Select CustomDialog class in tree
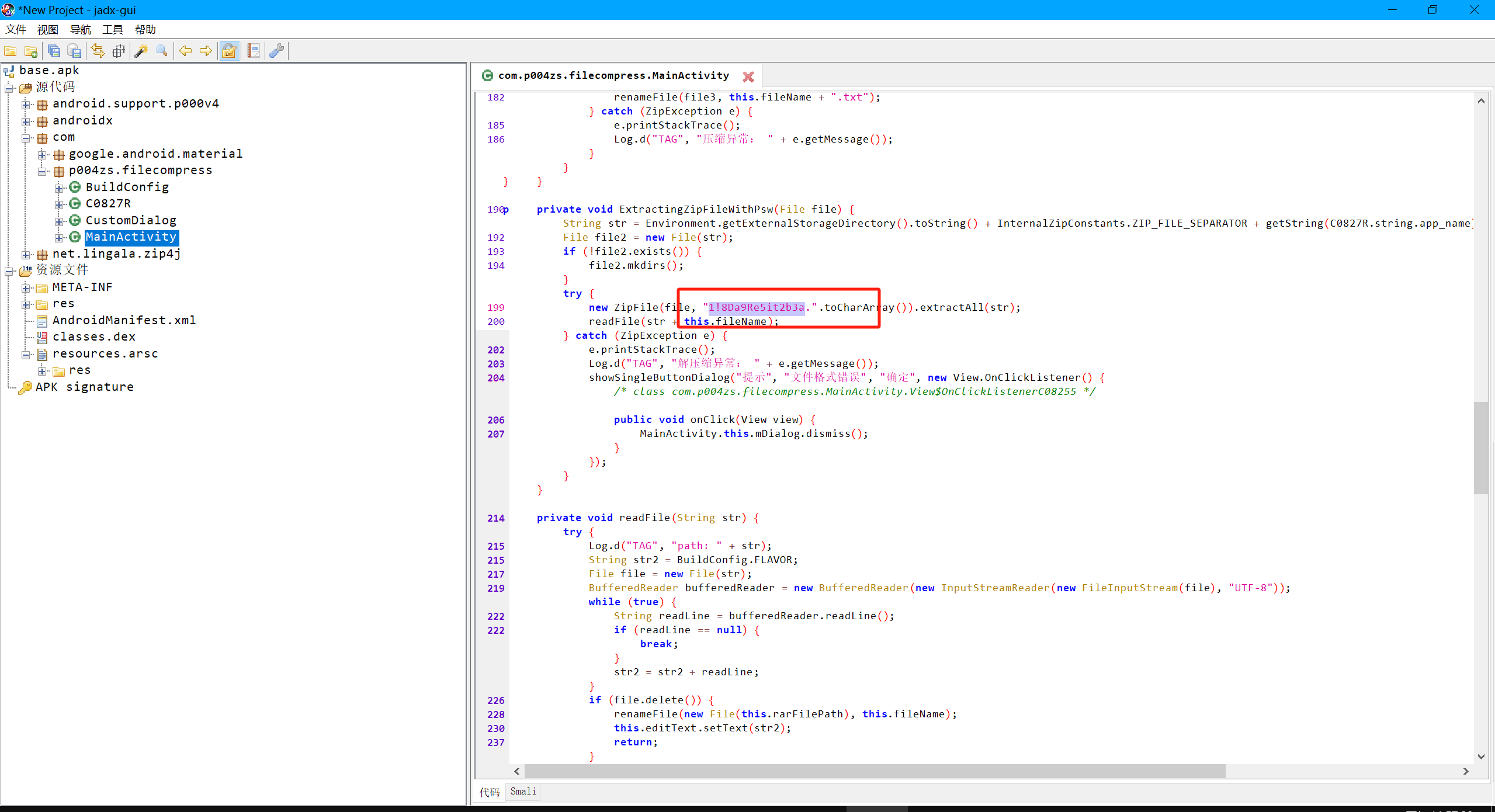Screen dimensions: 1495x812 point(131,220)
